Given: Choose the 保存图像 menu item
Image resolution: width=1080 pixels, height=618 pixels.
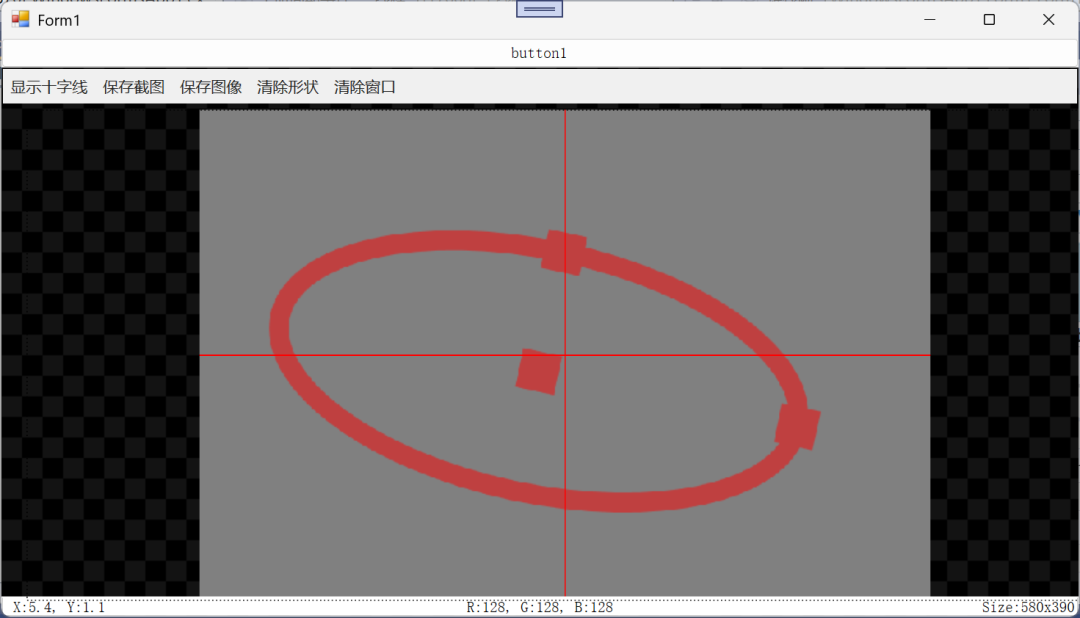Looking at the screenshot, I should click(211, 87).
